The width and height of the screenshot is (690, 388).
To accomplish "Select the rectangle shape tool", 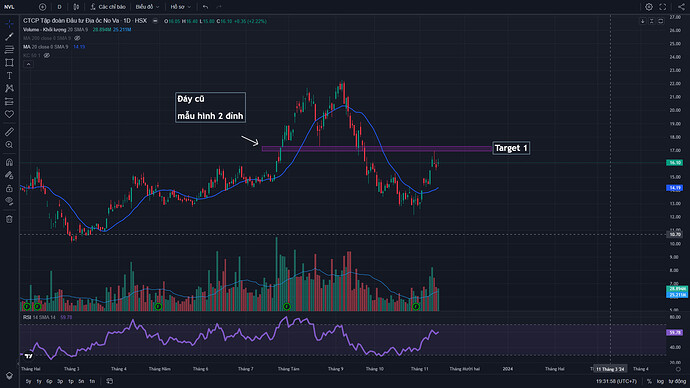I will pyautogui.click(x=9, y=63).
